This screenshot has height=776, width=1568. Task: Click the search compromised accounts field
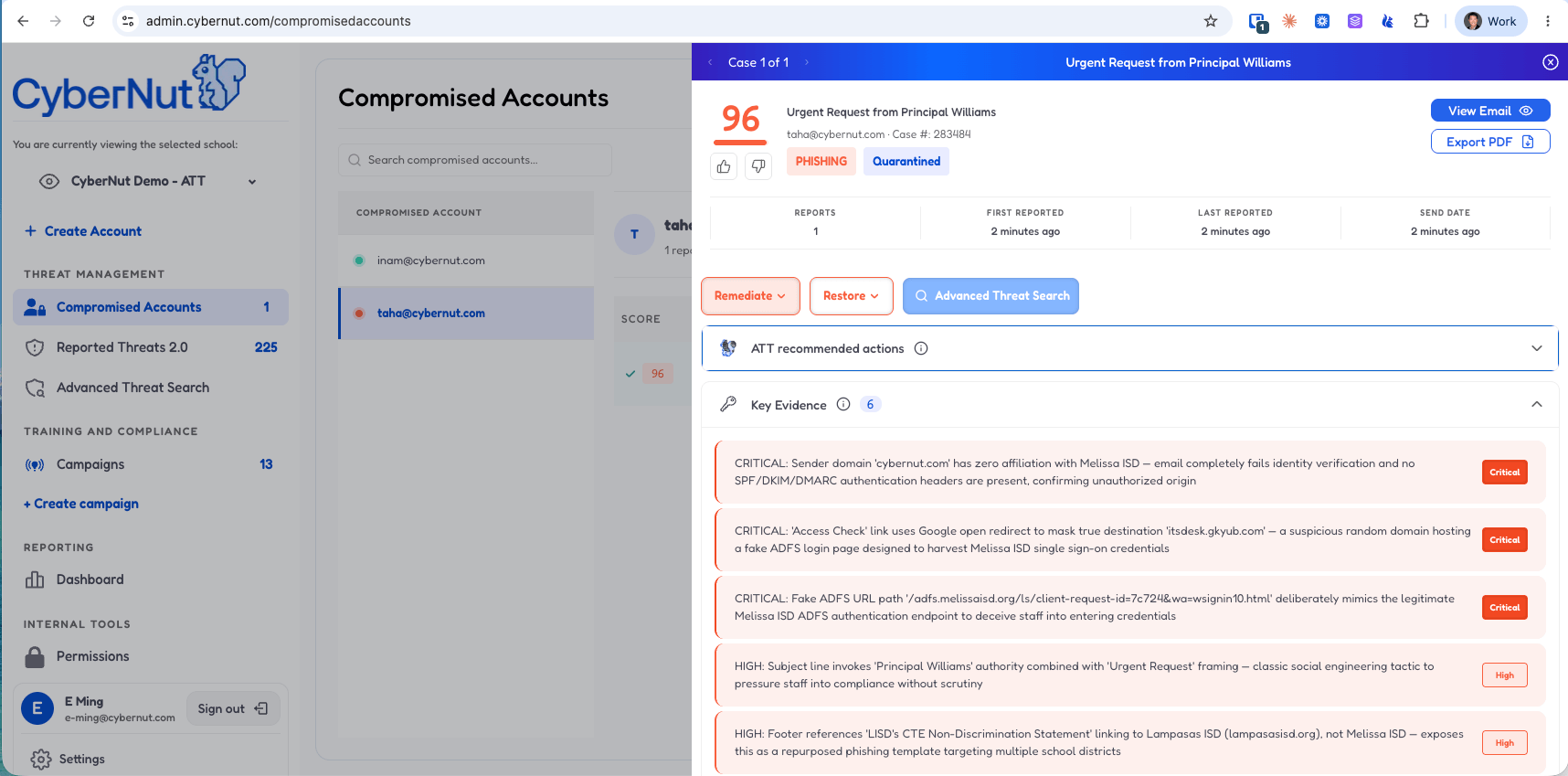pyautogui.click(x=475, y=160)
